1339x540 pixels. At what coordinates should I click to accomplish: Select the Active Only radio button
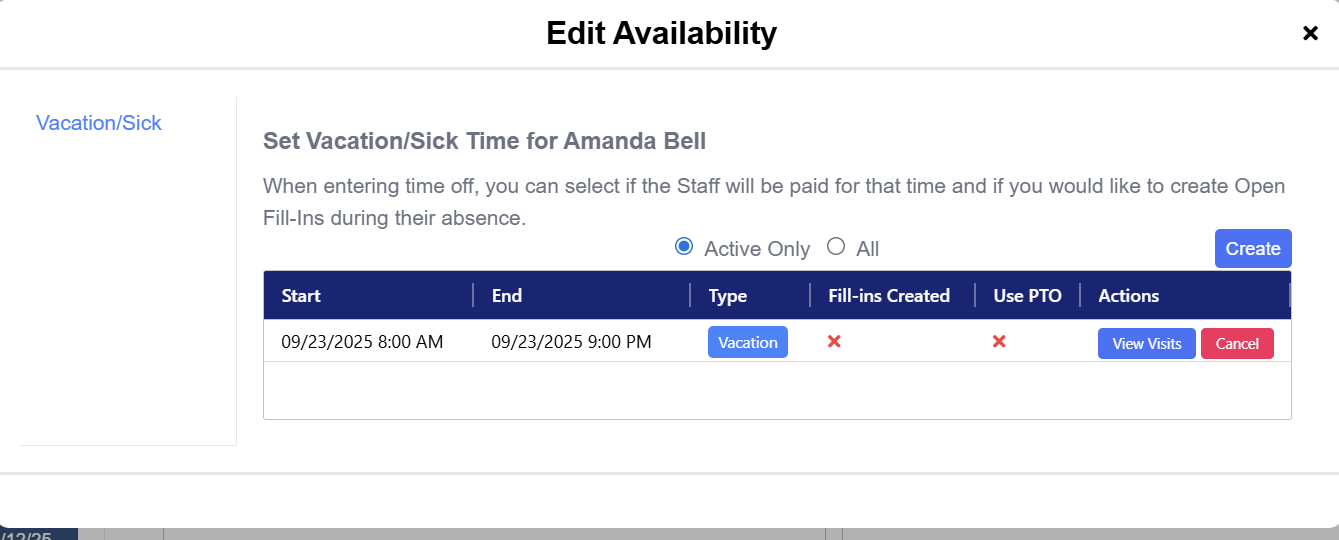coord(684,247)
